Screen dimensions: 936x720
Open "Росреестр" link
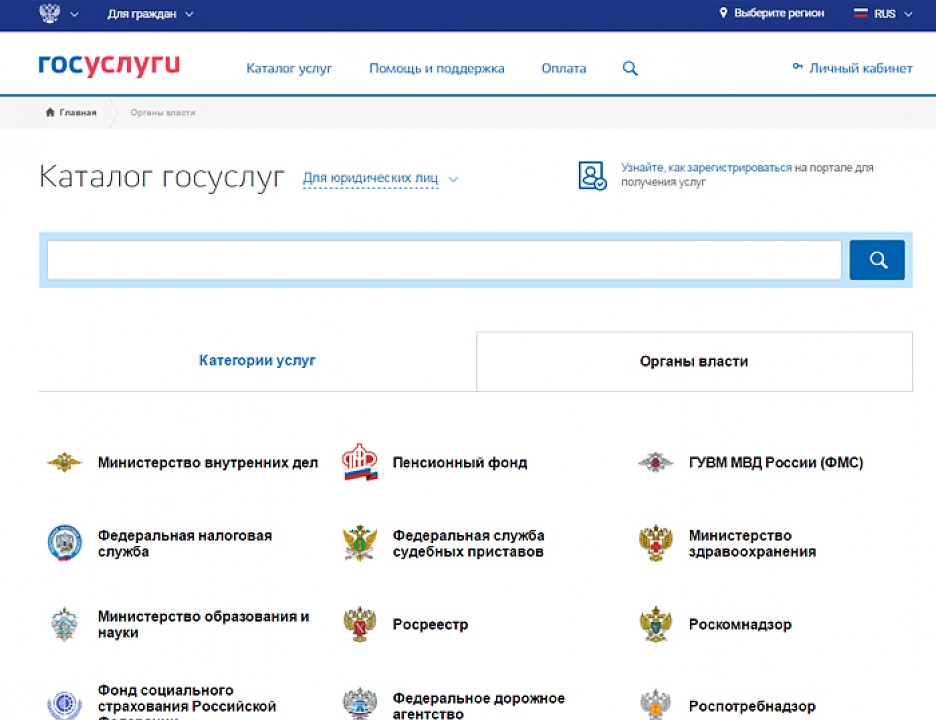(430, 624)
